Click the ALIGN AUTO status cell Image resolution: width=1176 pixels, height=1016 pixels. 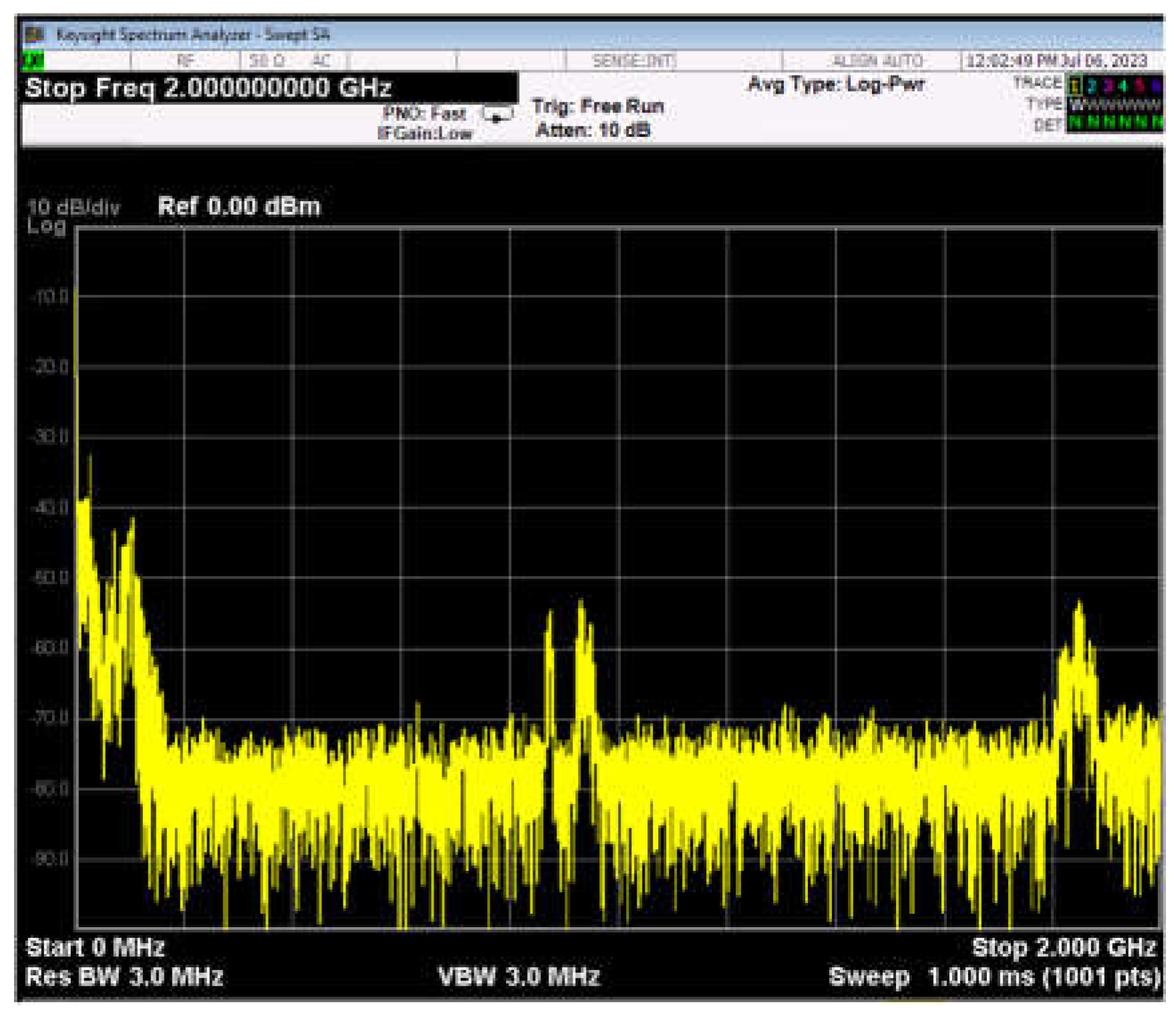(x=877, y=61)
